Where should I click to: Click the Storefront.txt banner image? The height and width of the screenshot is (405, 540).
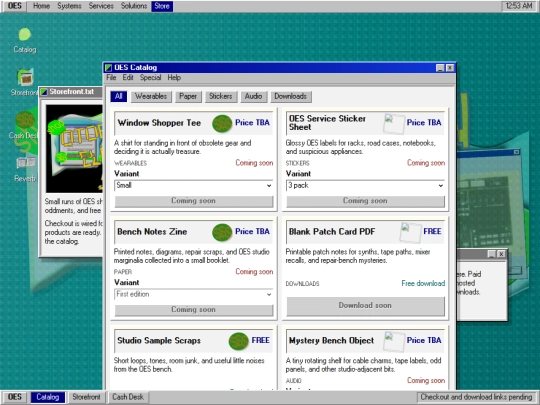pyautogui.click(x=74, y=149)
